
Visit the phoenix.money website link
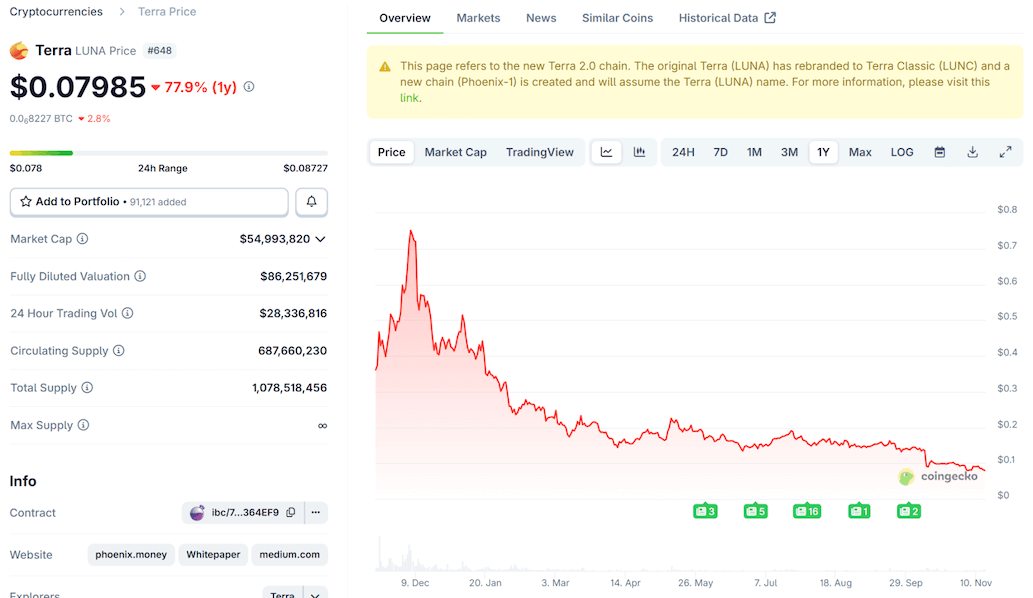[131, 554]
